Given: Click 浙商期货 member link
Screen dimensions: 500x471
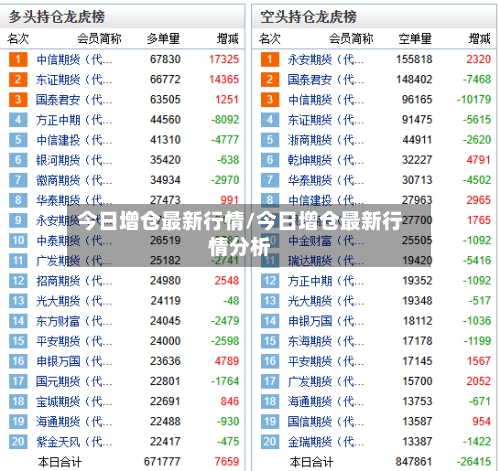Looking at the screenshot, I should pos(326,140).
